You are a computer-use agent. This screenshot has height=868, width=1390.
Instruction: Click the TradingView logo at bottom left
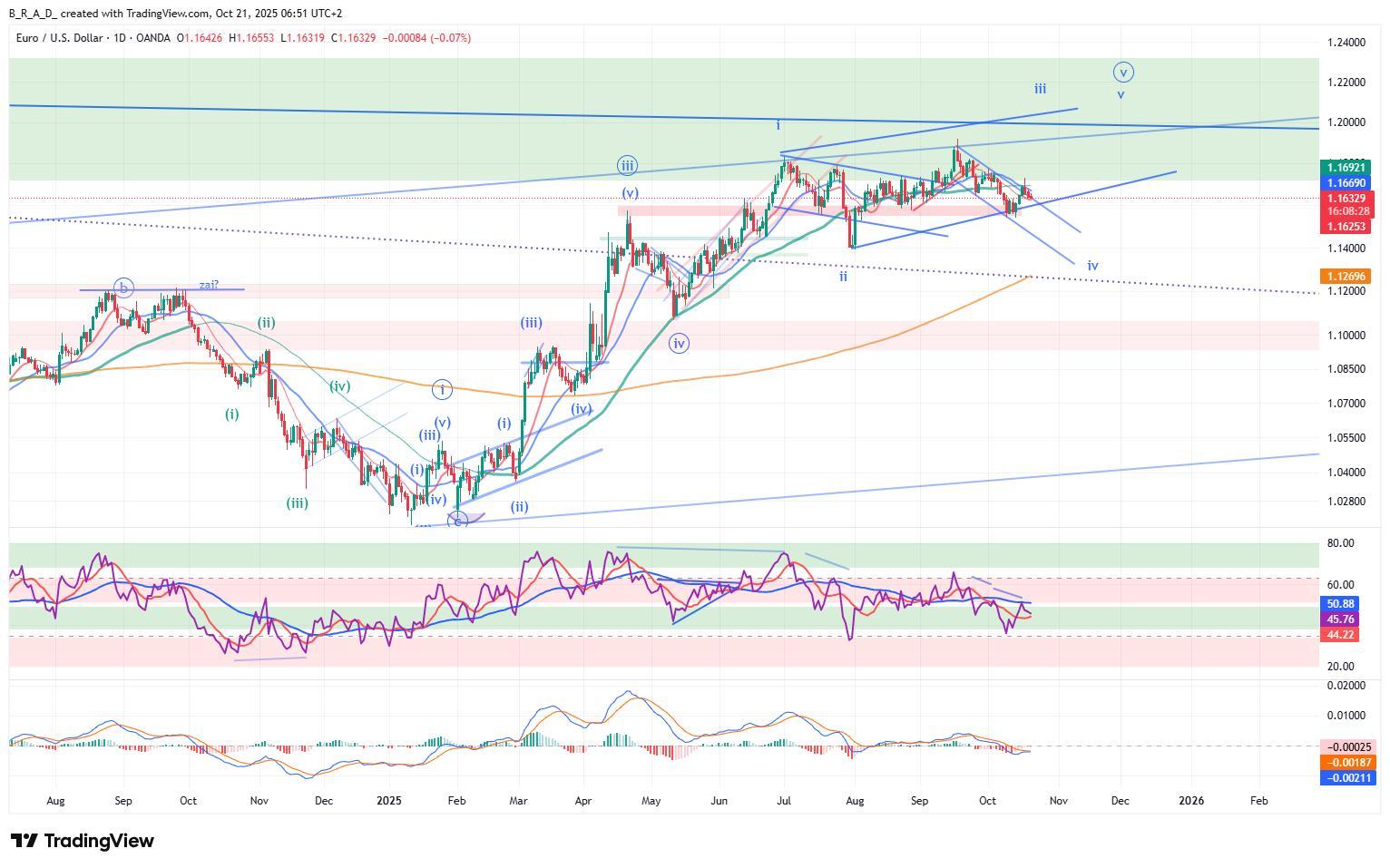click(83, 841)
